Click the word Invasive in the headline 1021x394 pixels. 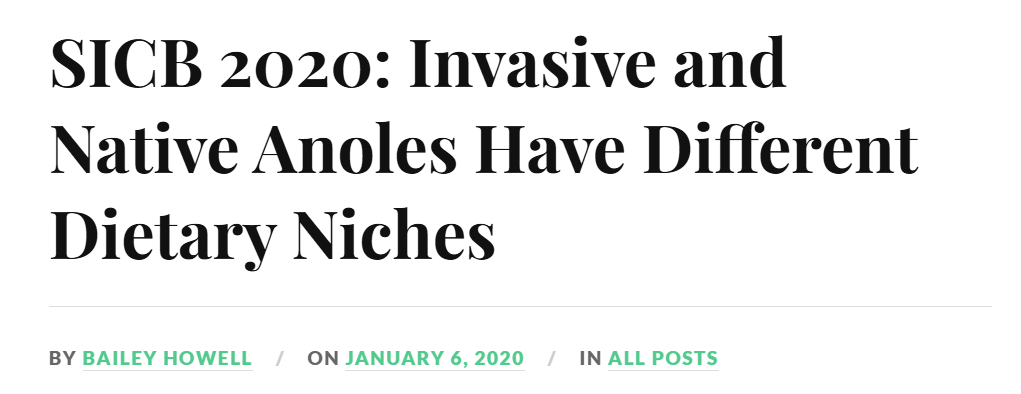click(x=531, y=64)
